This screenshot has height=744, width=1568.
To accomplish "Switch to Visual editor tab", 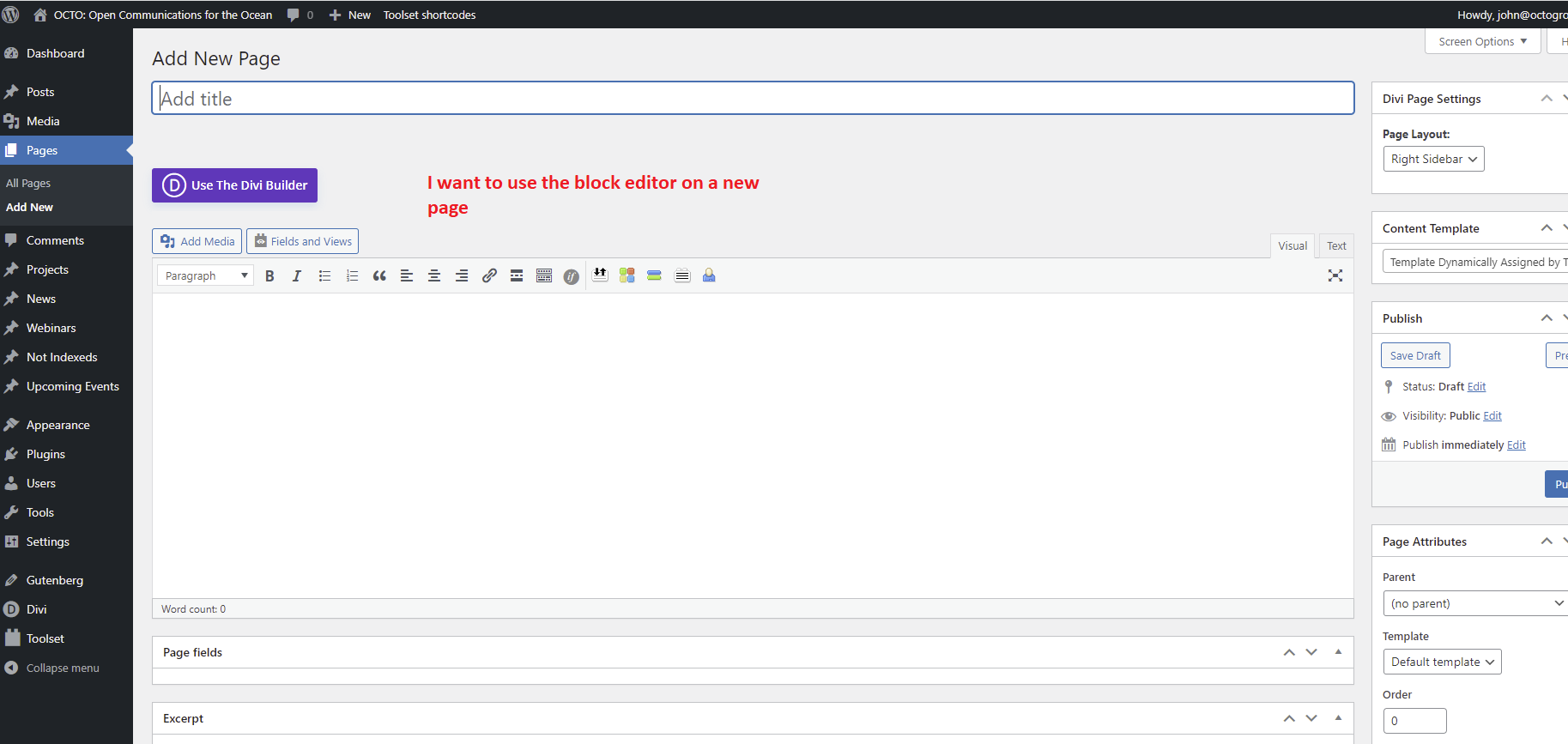I will coord(1293,245).
